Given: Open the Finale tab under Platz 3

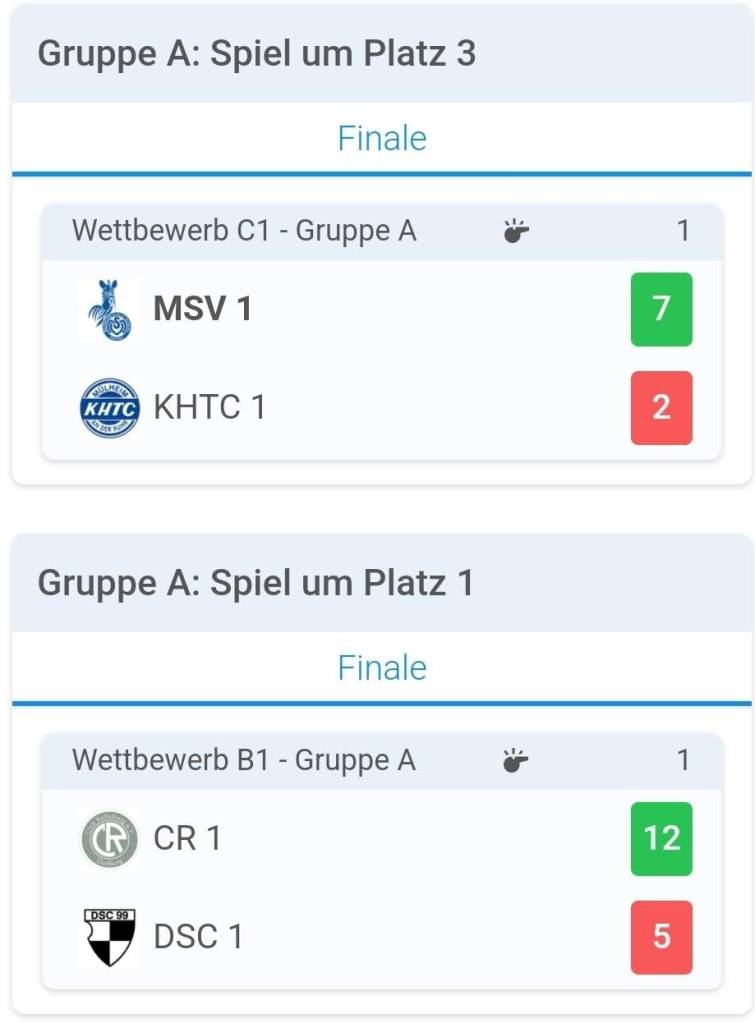Looking at the screenshot, I should pos(382,138).
